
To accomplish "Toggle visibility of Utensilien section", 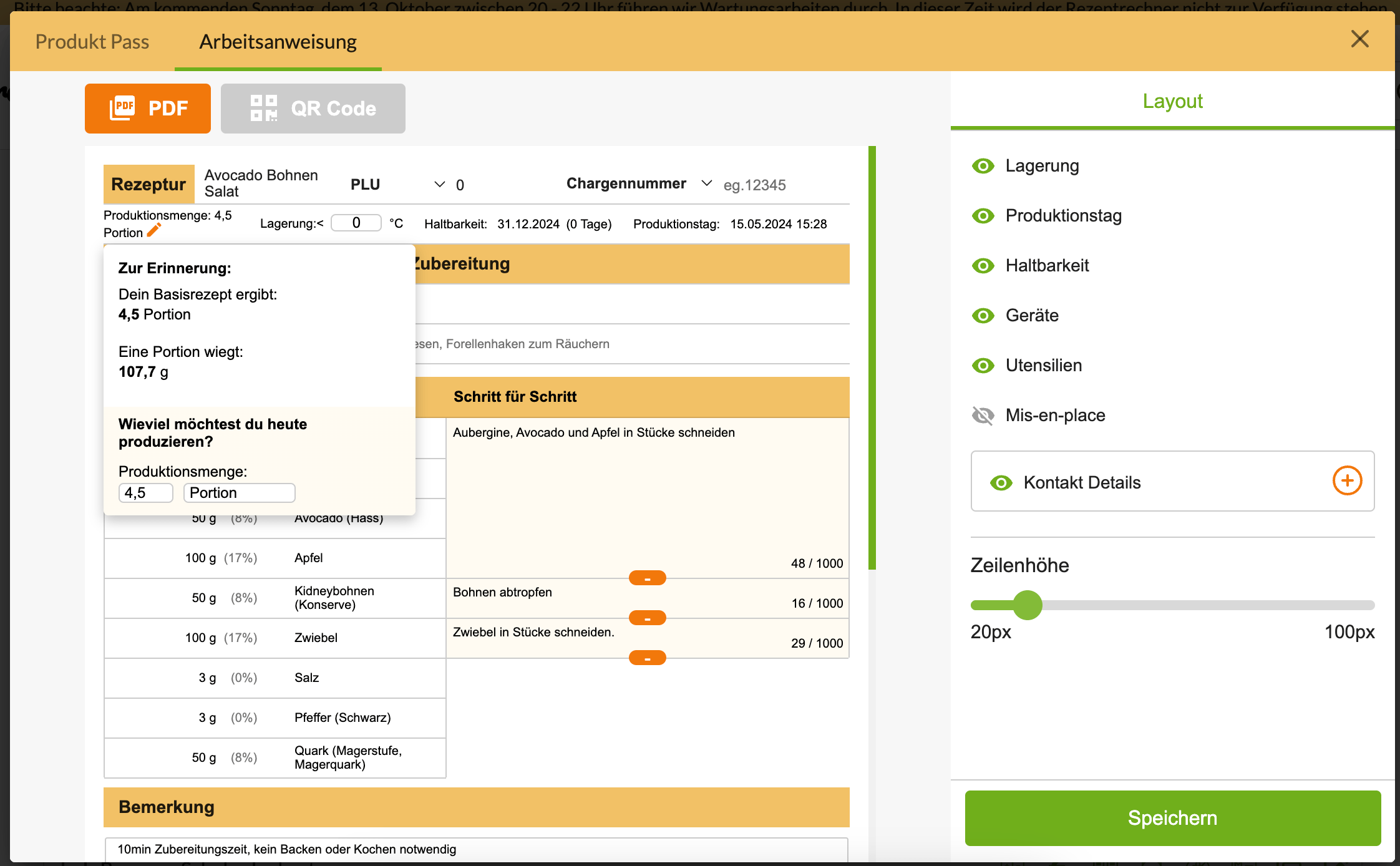I will tap(984, 365).
